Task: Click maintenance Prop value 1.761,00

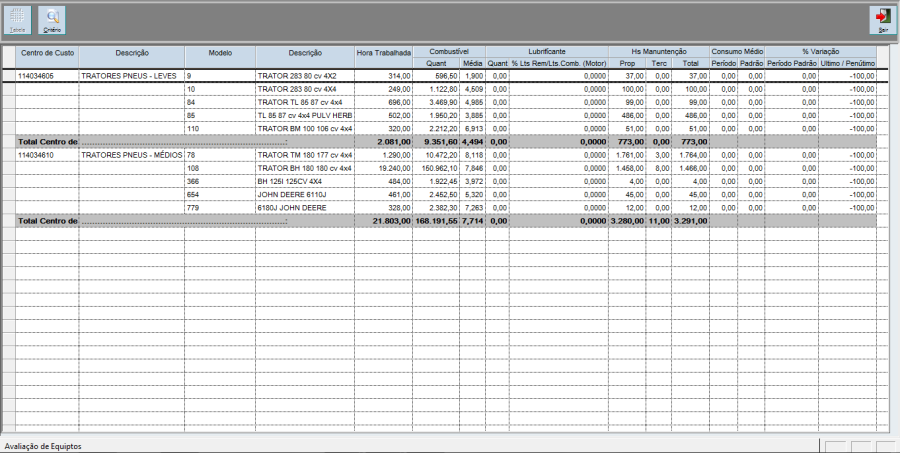Action: [x=630, y=155]
